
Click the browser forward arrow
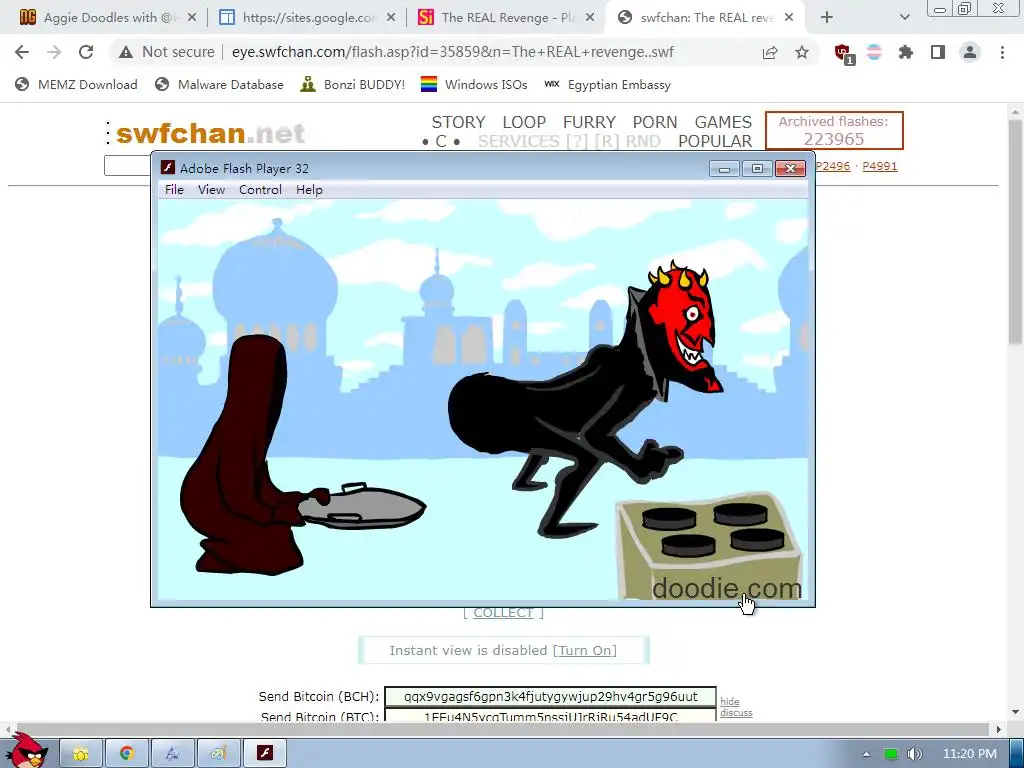pos(54,52)
